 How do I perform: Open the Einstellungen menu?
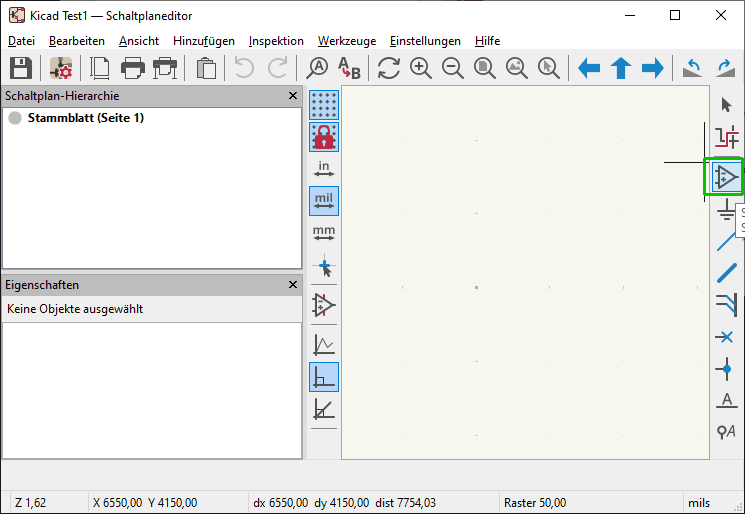click(x=425, y=41)
